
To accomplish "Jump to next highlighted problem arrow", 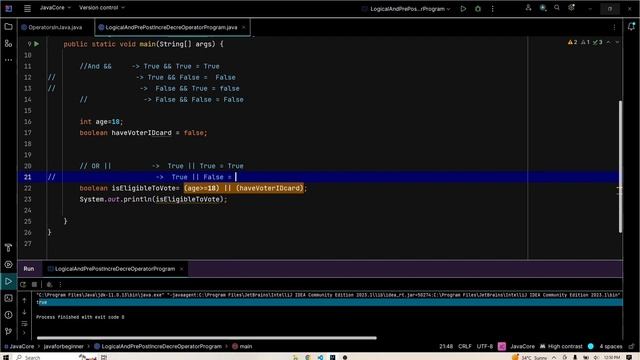I will coord(617,42).
